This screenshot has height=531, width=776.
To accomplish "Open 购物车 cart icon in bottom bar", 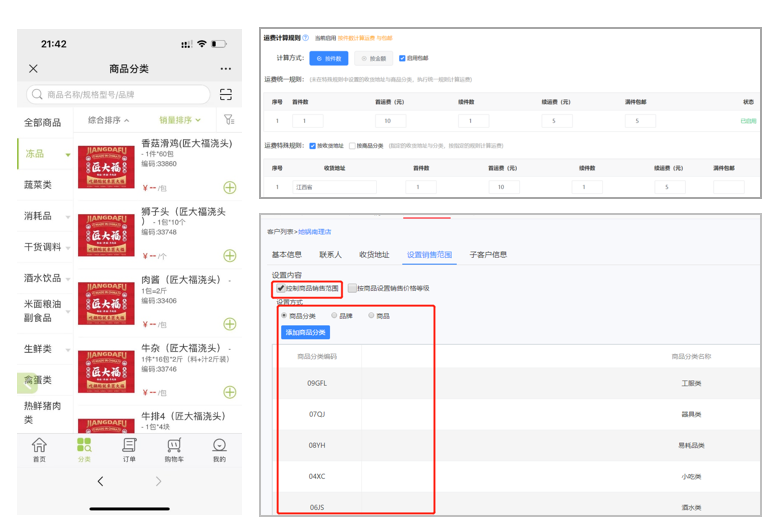I will (x=174, y=450).
